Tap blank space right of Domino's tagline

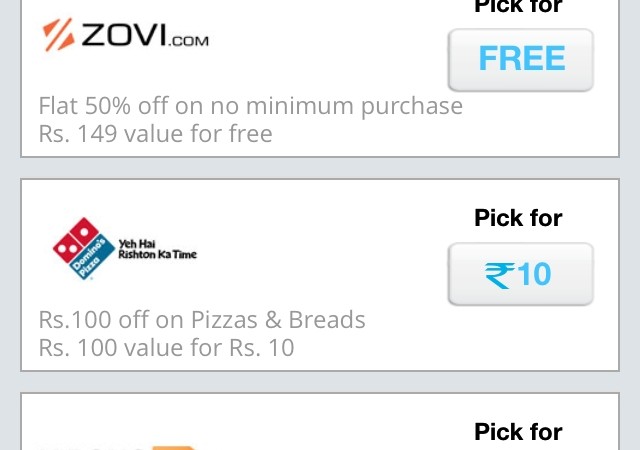coord(318,249)
